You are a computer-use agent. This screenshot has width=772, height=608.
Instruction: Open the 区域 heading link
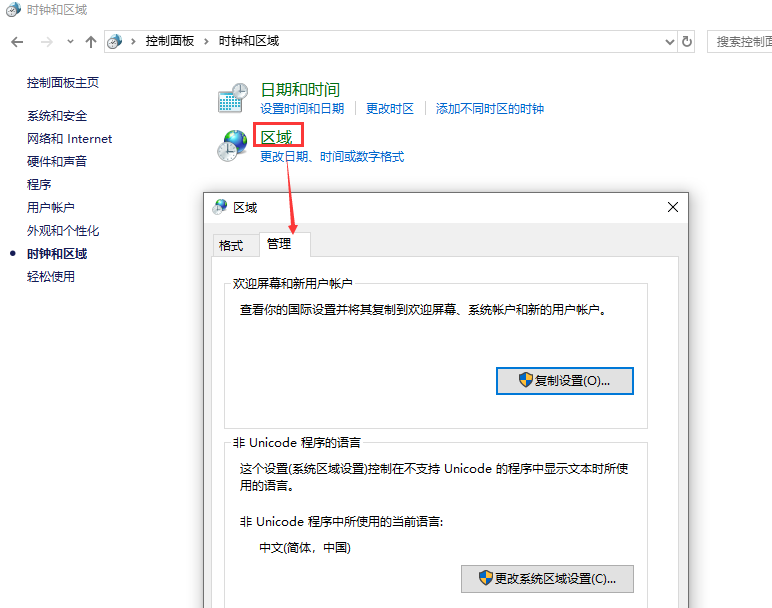276,137
